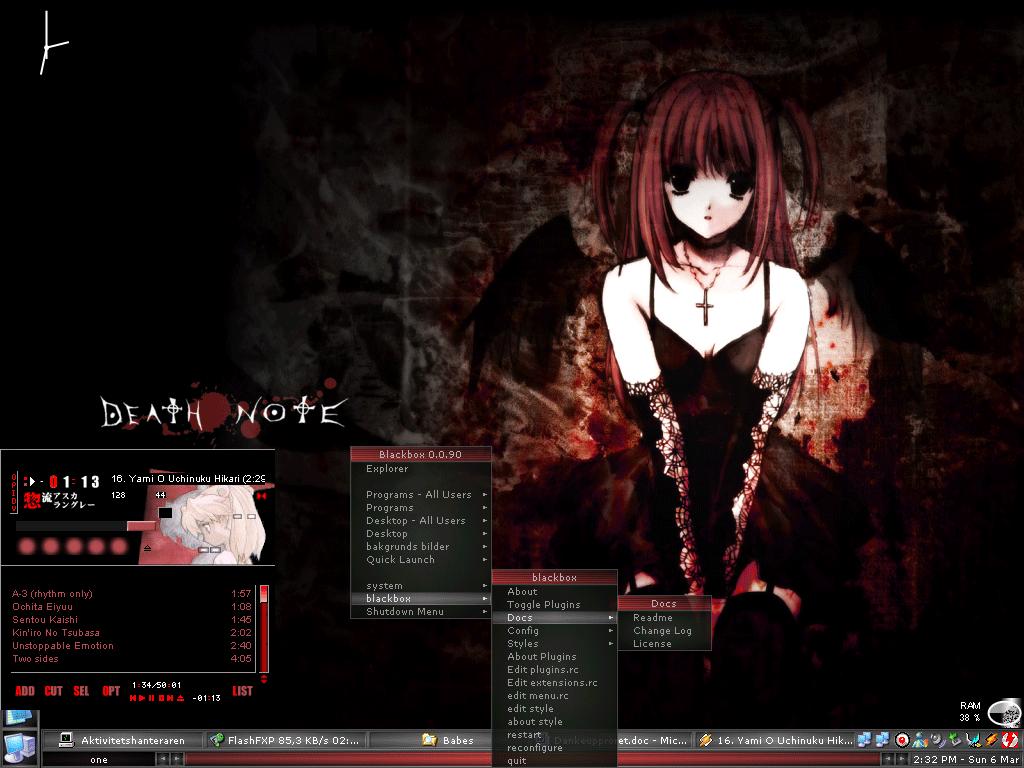Viewport: 1024px width, 768px height.
Task: Expand Programs - All Users submenu
Action: pyautogui.click(x=421, y=494)
